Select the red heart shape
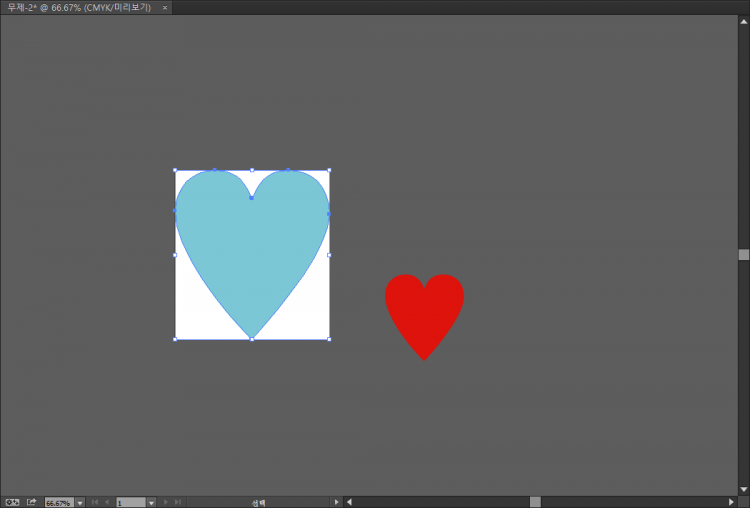The height and width of the screenshot is (508, 750). click(x=424, y=310)
